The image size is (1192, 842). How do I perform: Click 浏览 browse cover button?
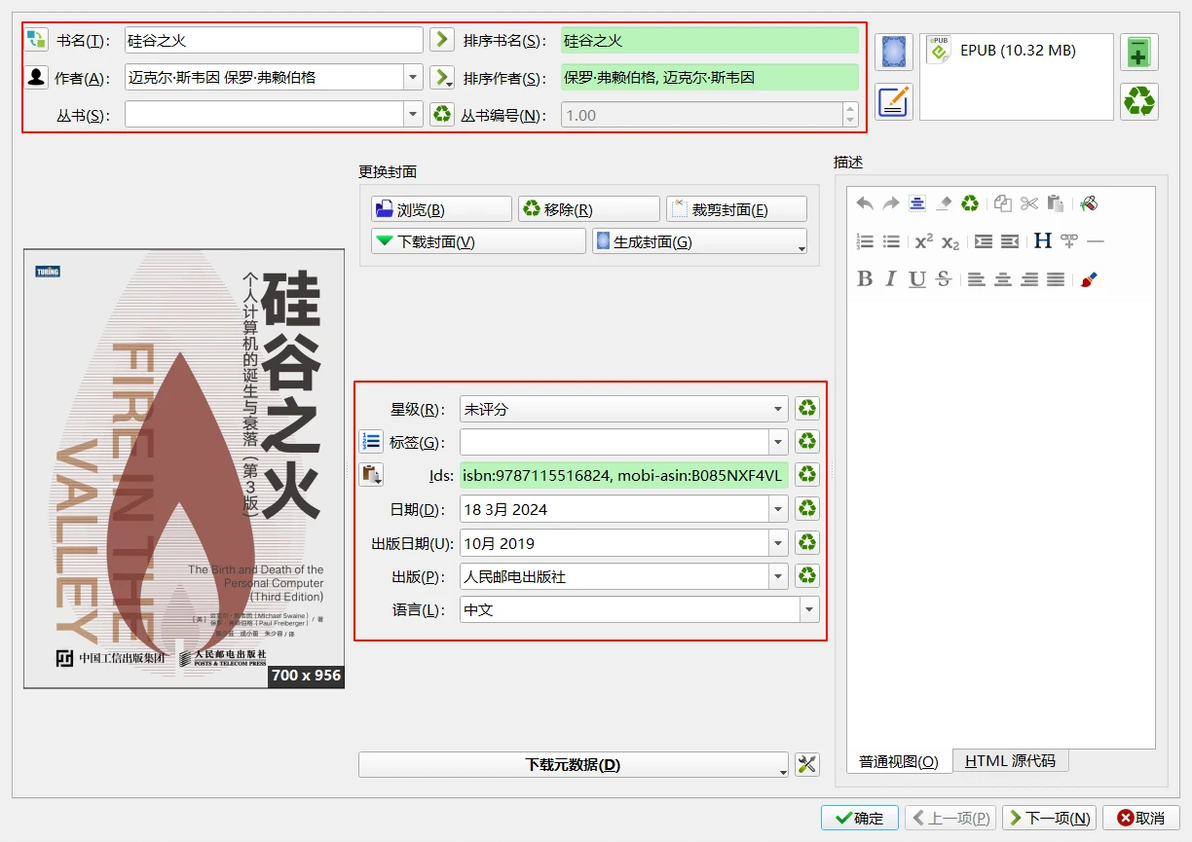point(441,209)
